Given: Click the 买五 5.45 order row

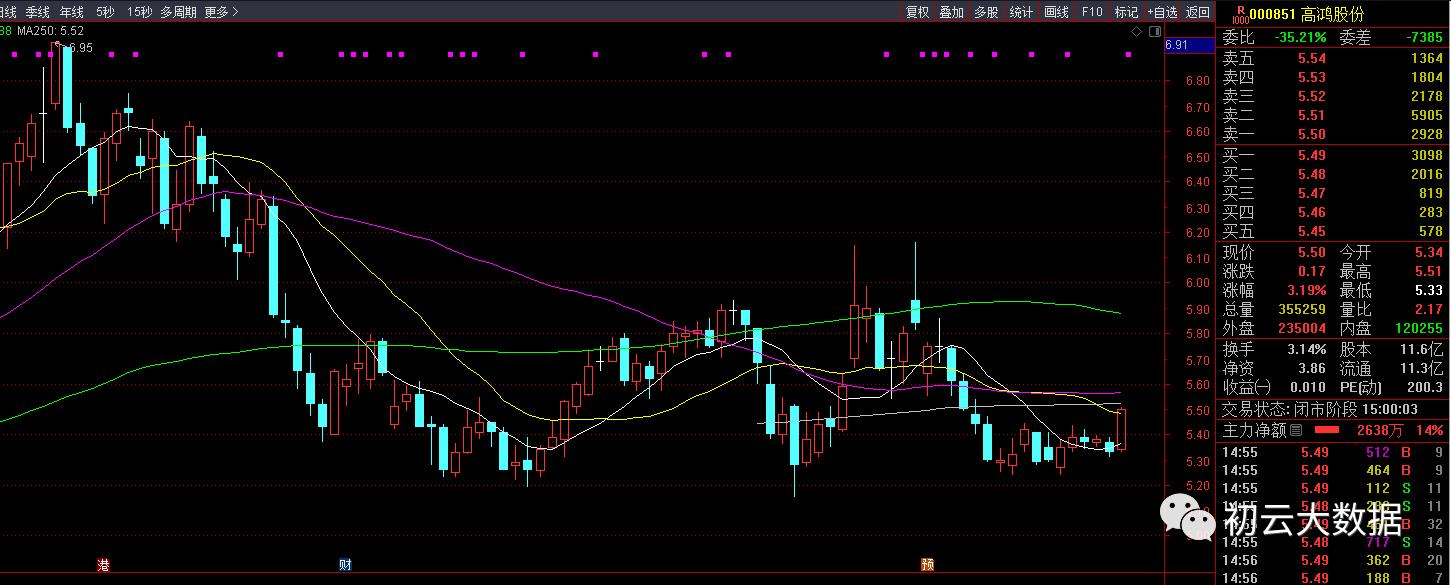Looking at the screenshot, I should click(1333, 232).
